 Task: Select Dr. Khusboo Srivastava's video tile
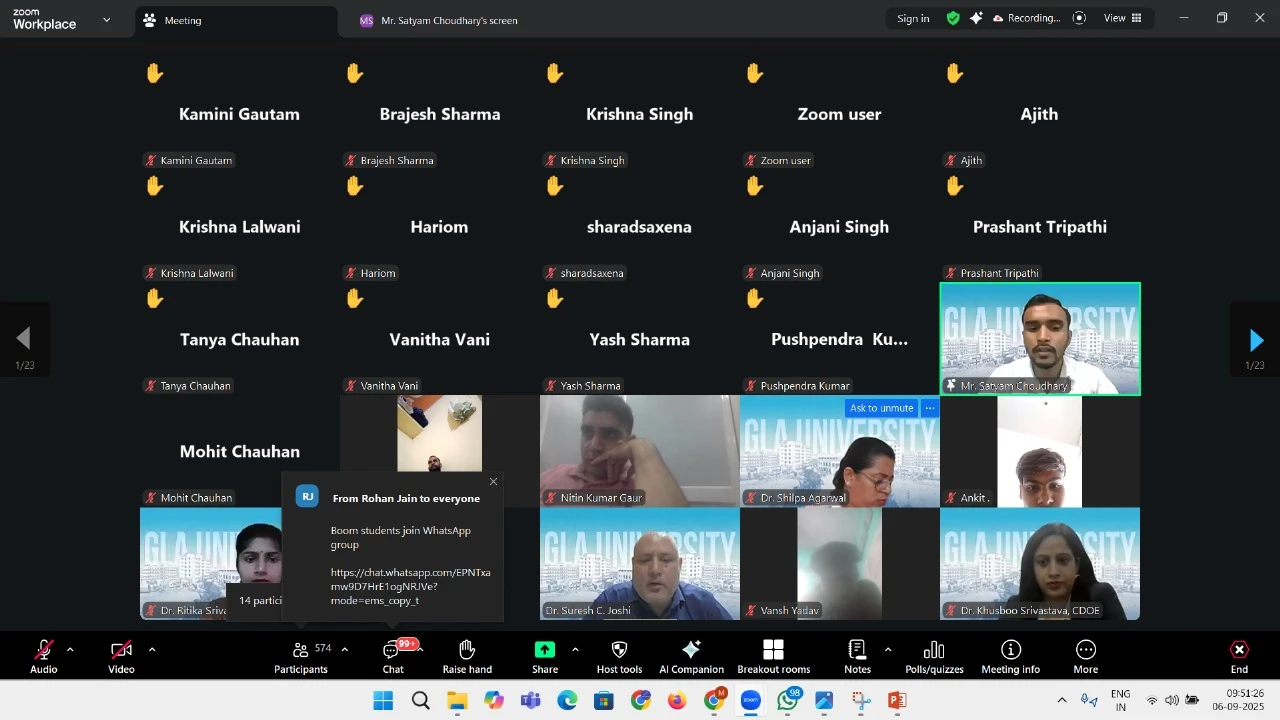(x=1040, y=564)
